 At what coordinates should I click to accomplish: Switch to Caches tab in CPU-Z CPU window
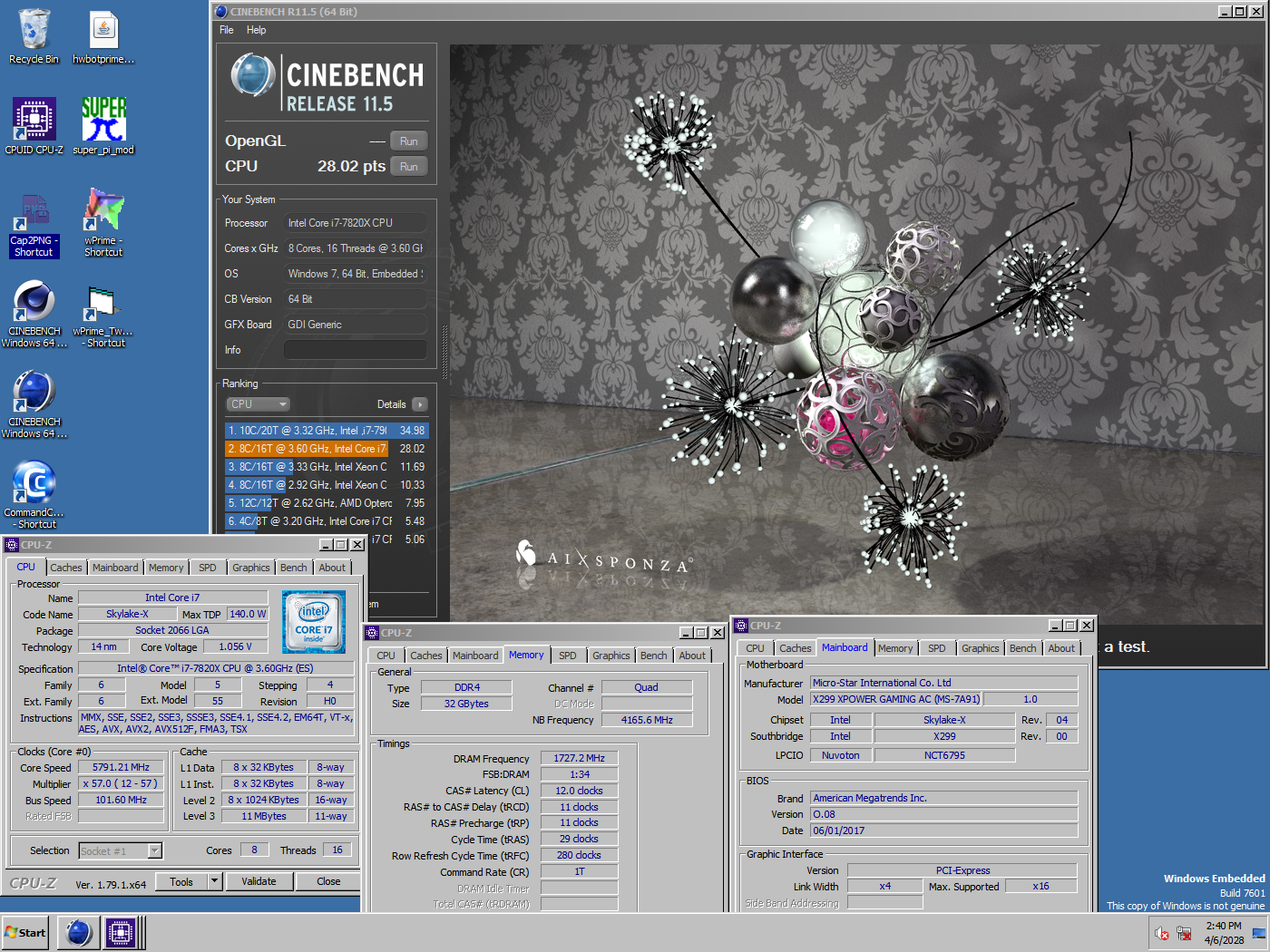[x=66, y=568]
